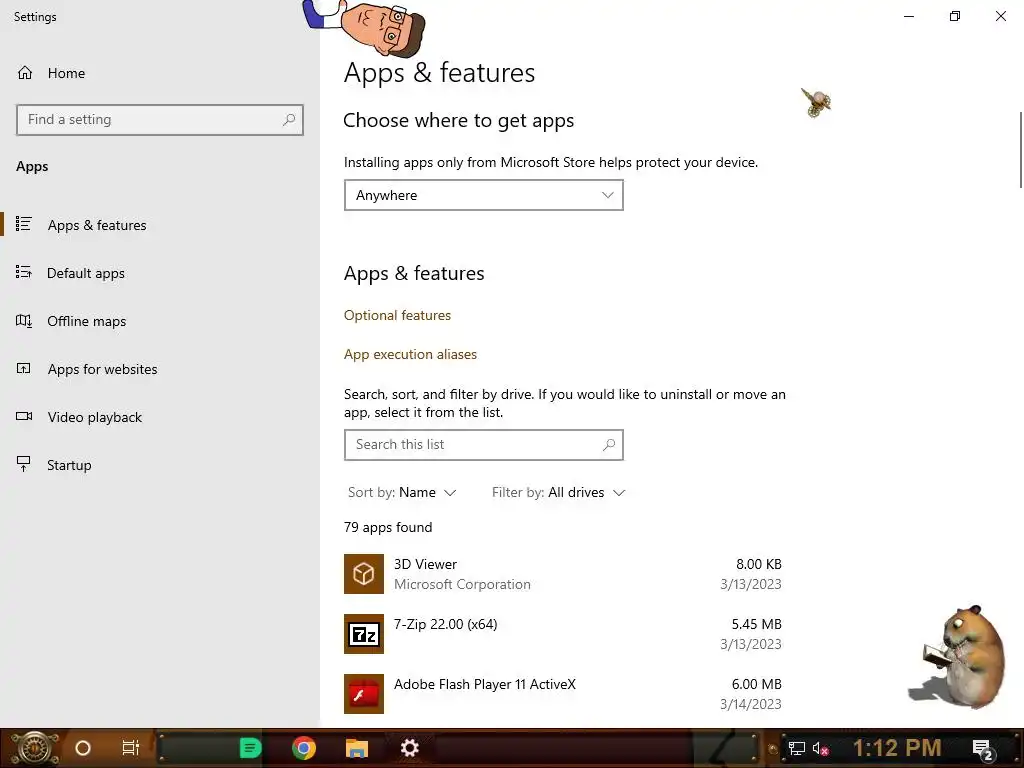Open Action Center notifications icon

coord(982,749)
